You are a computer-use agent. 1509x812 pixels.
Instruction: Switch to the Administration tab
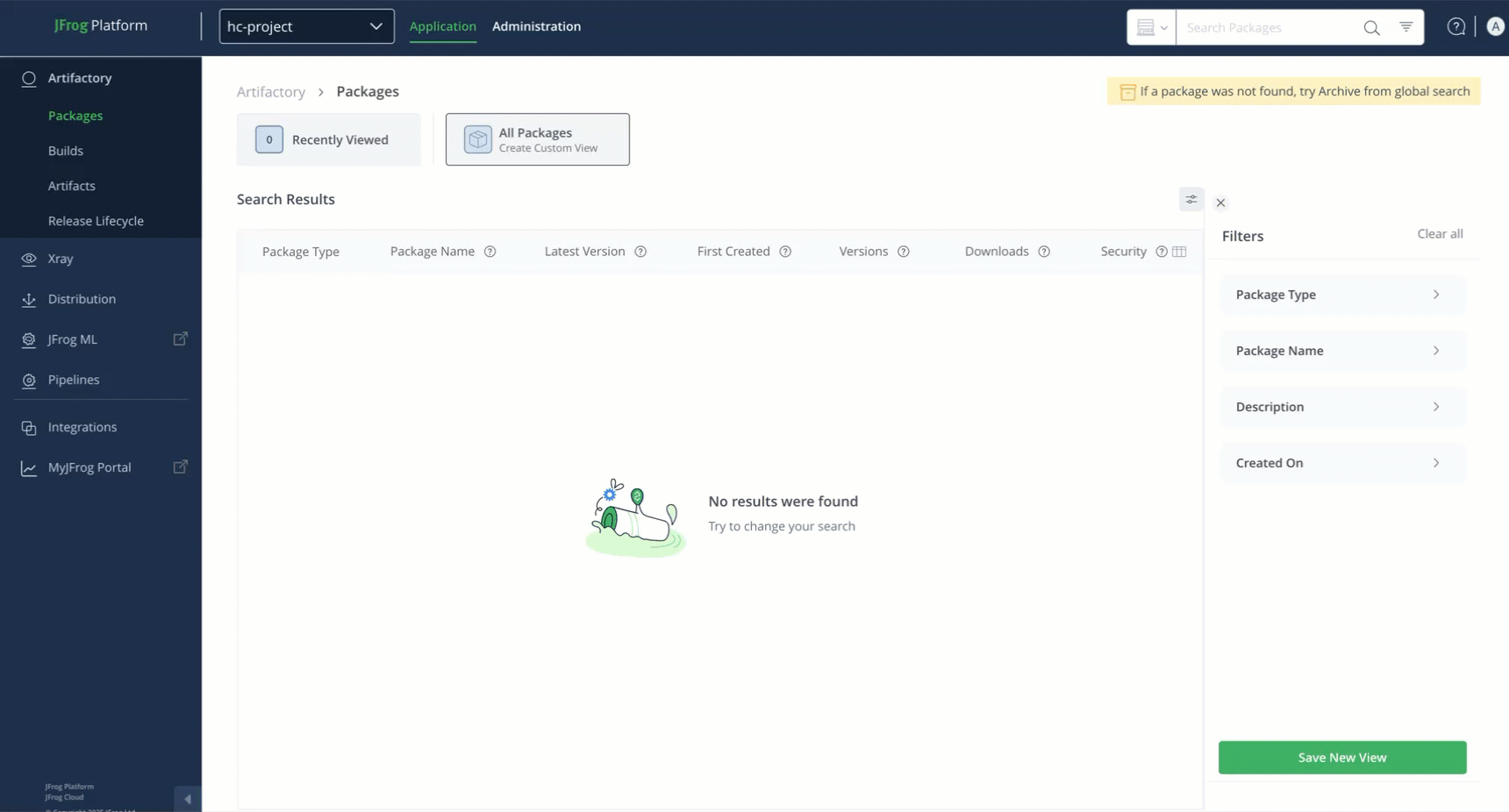click(537, 26)
